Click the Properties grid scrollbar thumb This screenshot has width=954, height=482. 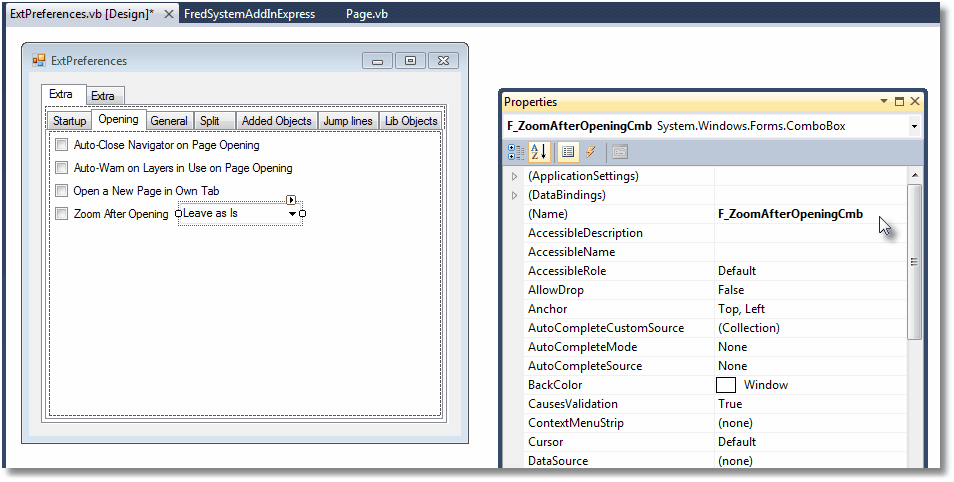point(914,262)
